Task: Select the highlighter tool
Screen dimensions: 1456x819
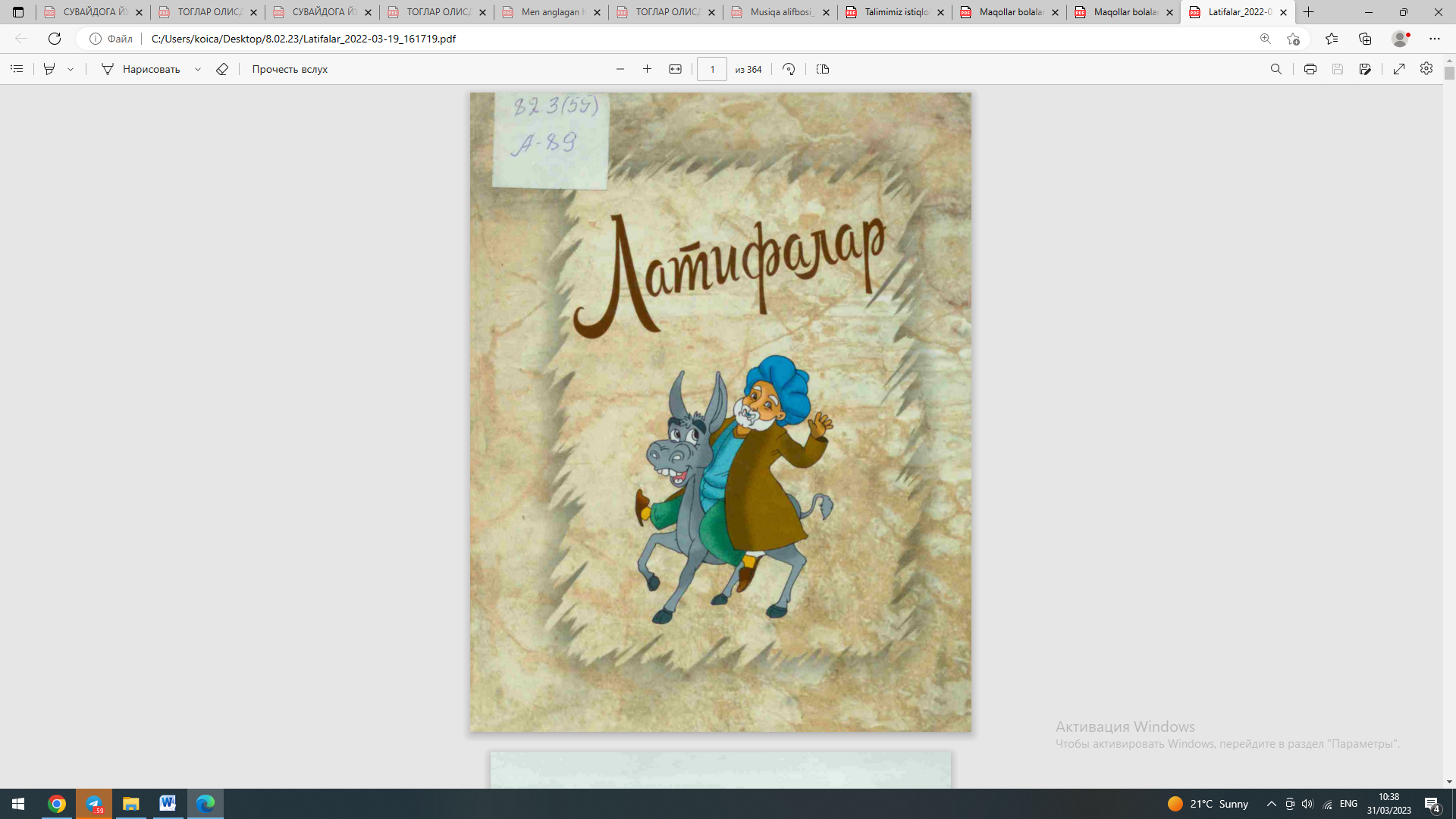Action: 49,69
